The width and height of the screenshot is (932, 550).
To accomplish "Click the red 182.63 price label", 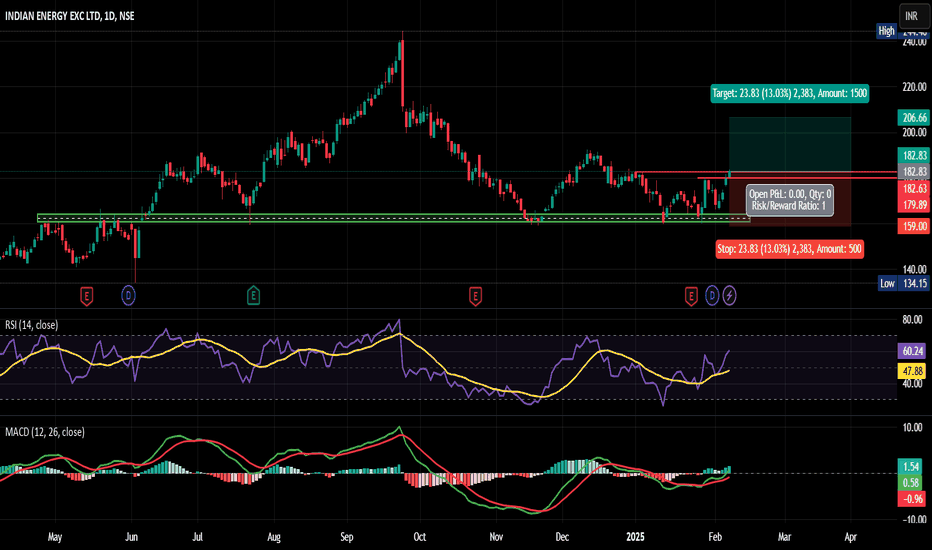I will (914, 188).
